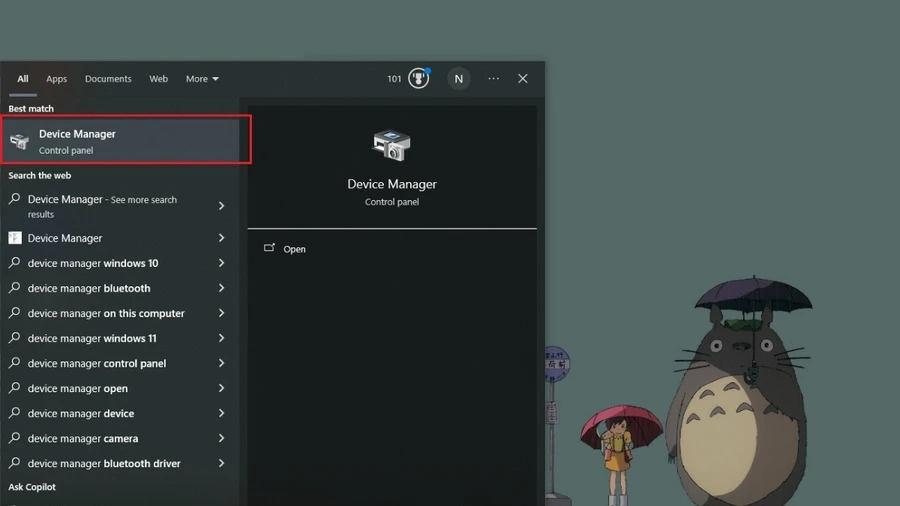This screenshot has height=506, width=900.
Task: Click search icon beside 'on this computer'
Action: click(14, 313)
